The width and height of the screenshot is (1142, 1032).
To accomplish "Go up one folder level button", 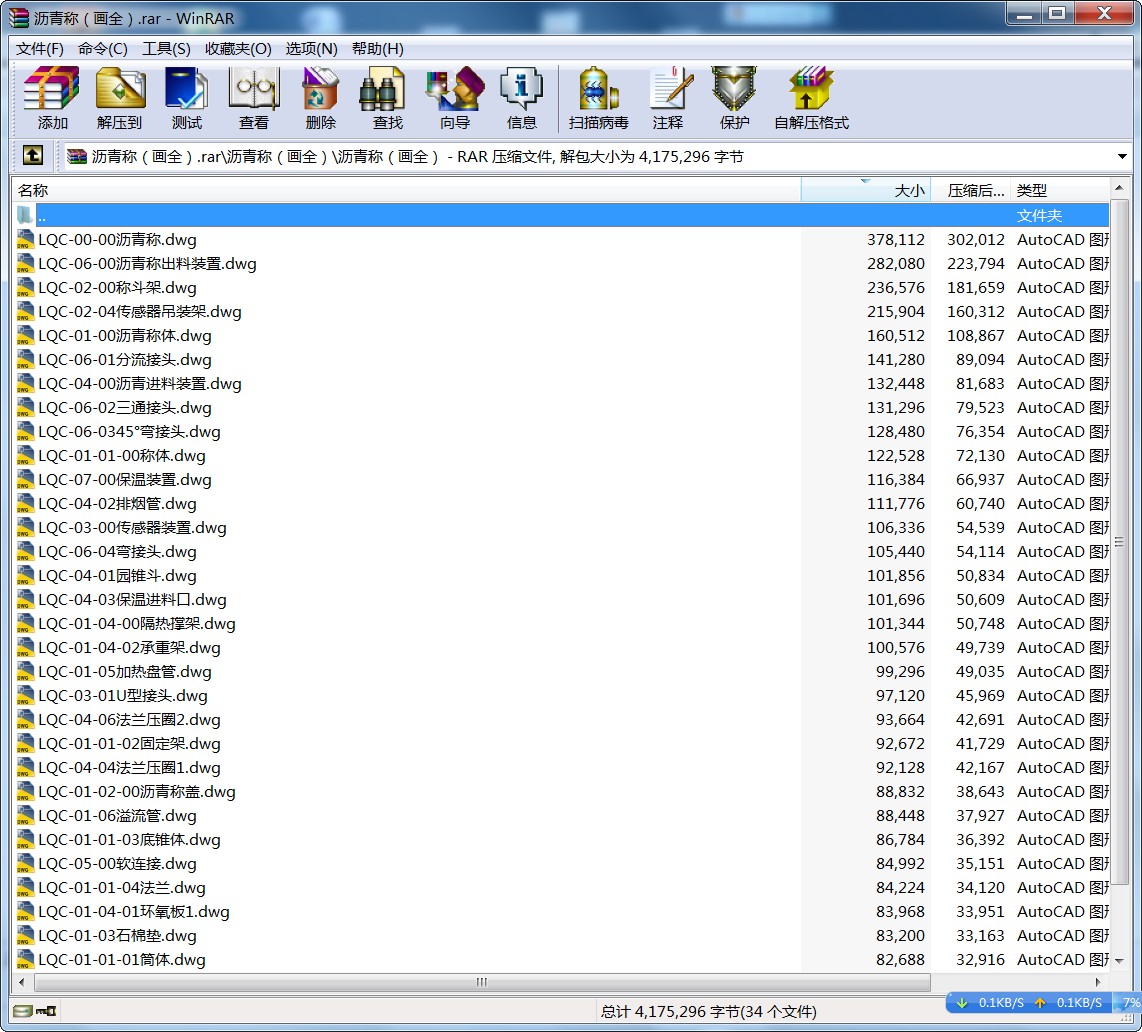I will (33, 156).
